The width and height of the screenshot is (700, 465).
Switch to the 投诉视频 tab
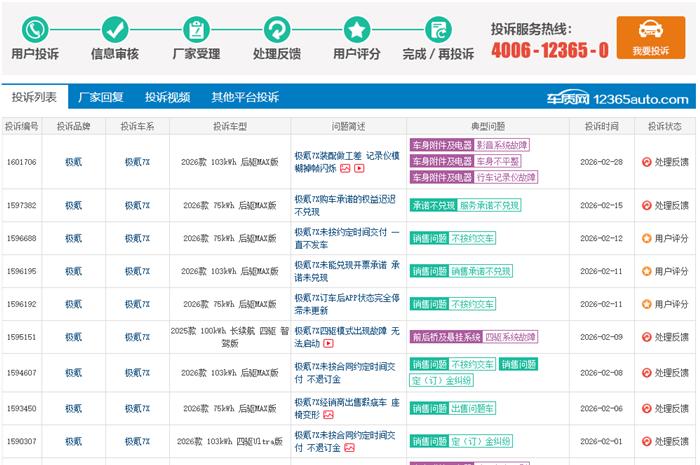(167, 98)
